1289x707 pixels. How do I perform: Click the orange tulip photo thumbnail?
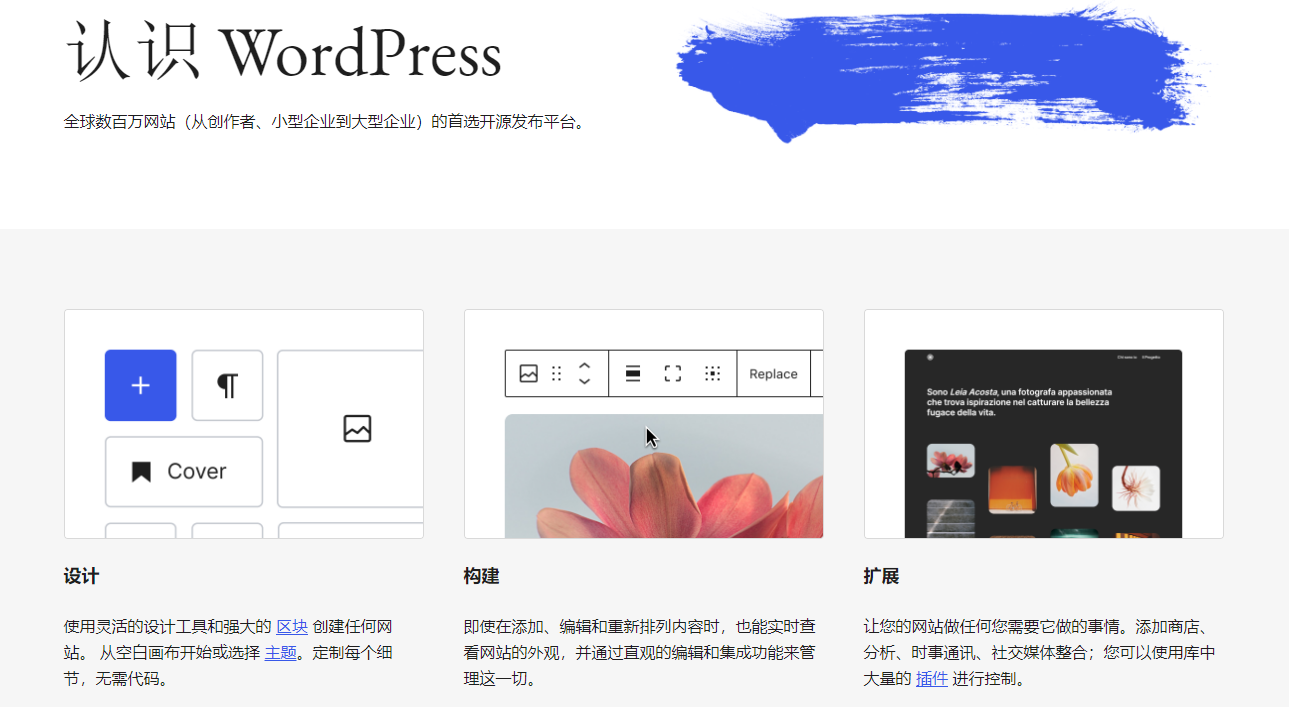coord(1074,475)
